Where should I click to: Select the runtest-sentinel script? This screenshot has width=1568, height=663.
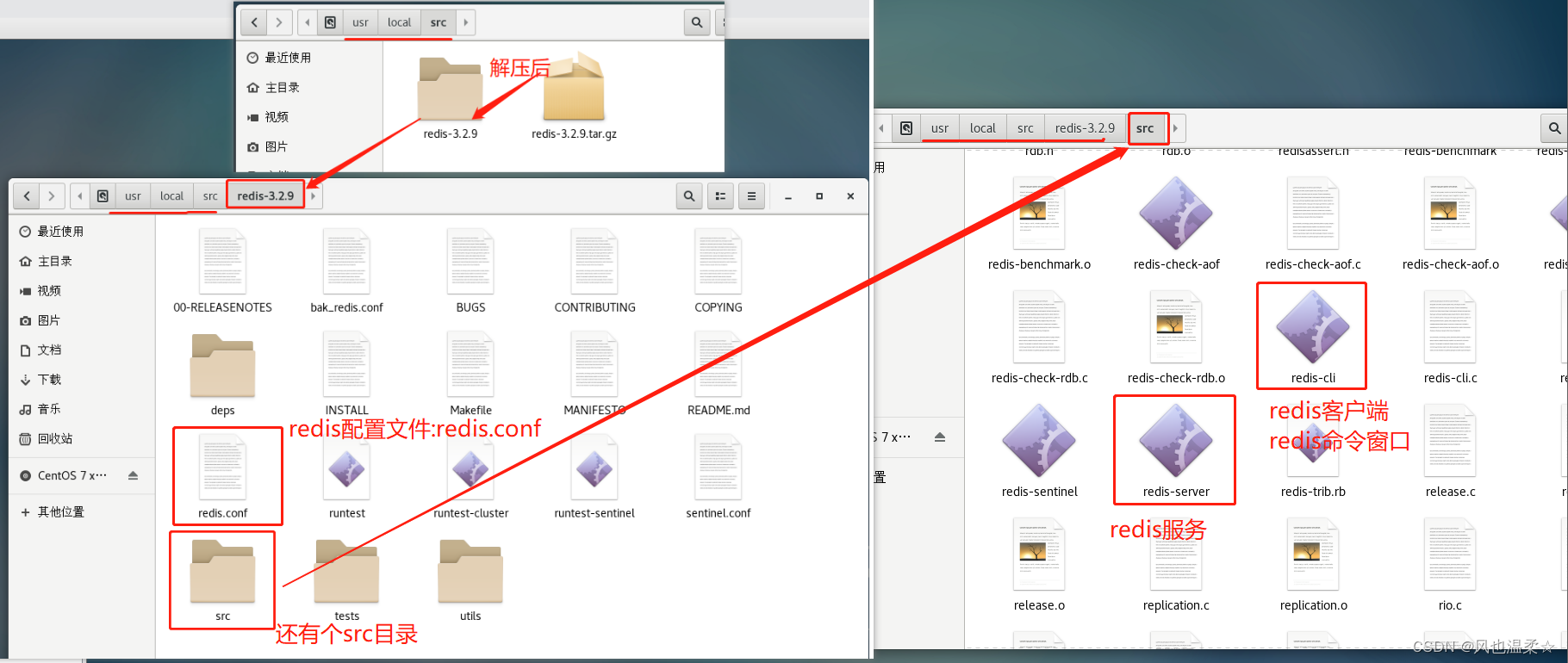[594, 475]
